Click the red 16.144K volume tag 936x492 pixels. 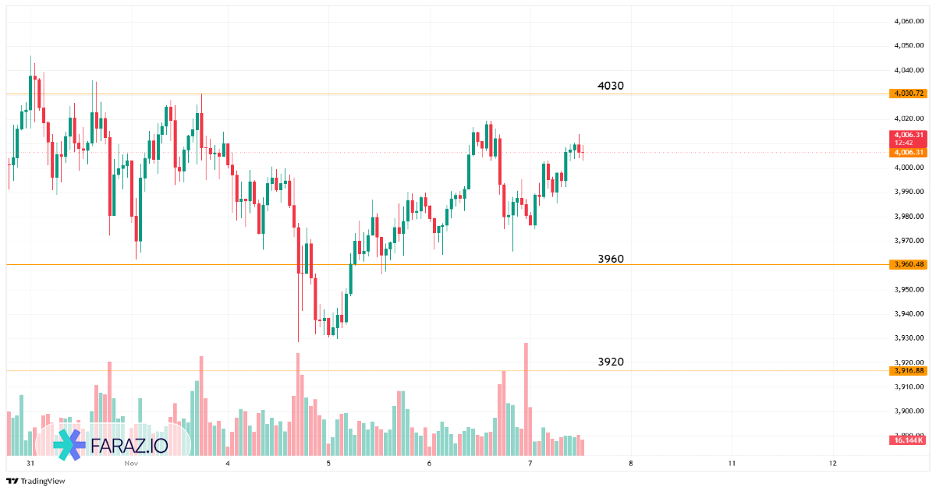[908, 440]
